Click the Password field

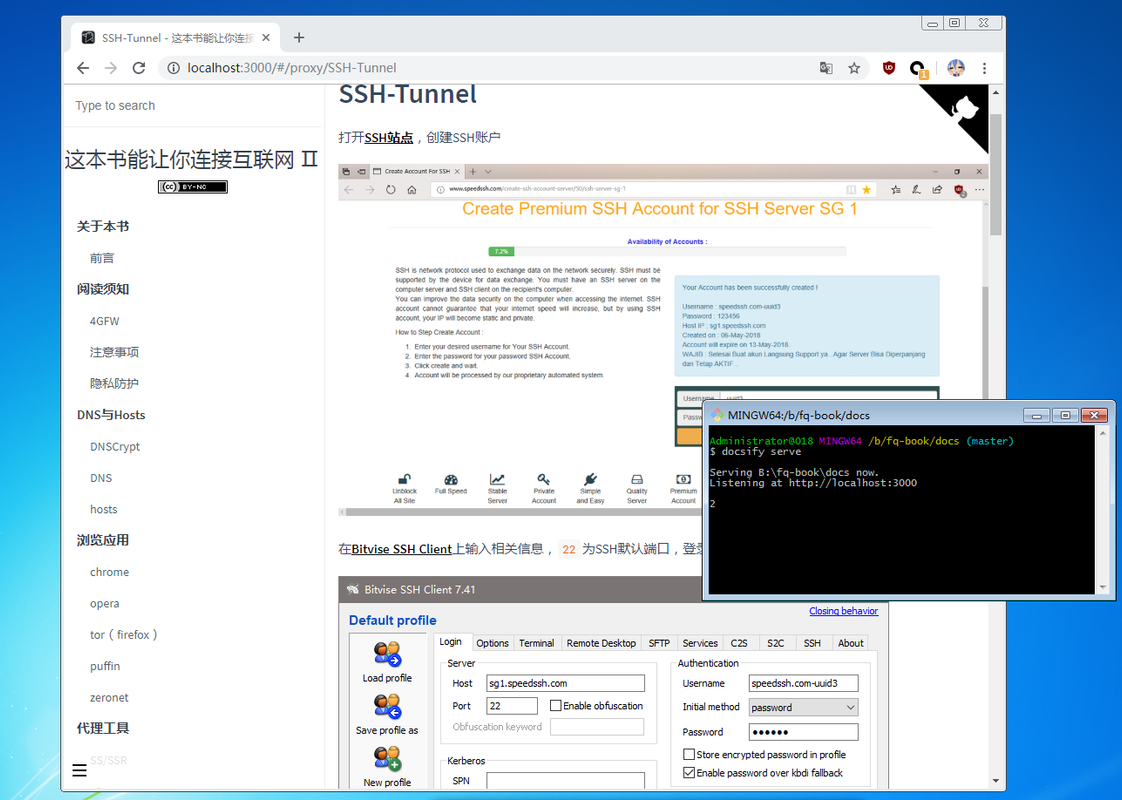[803, 732]
